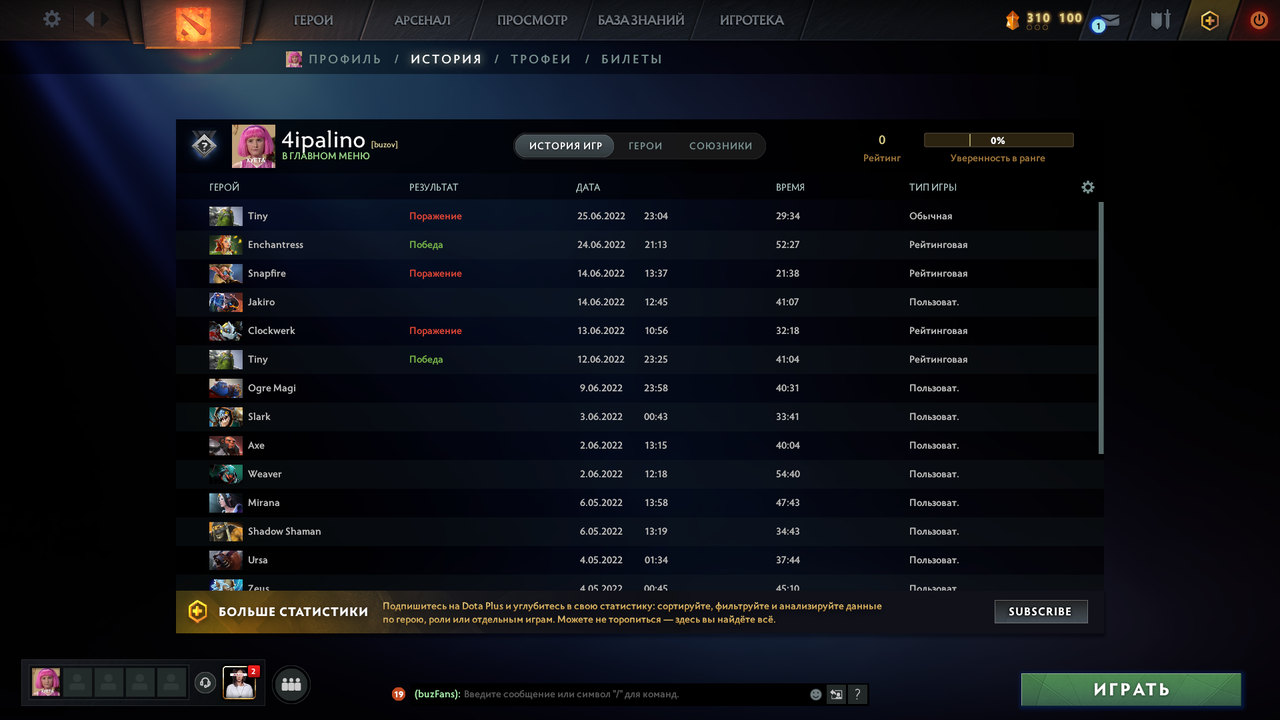Open the voice chat headset icon
Image resolution: width=1280 pixels, height=720 pixels.
[205, 683]
